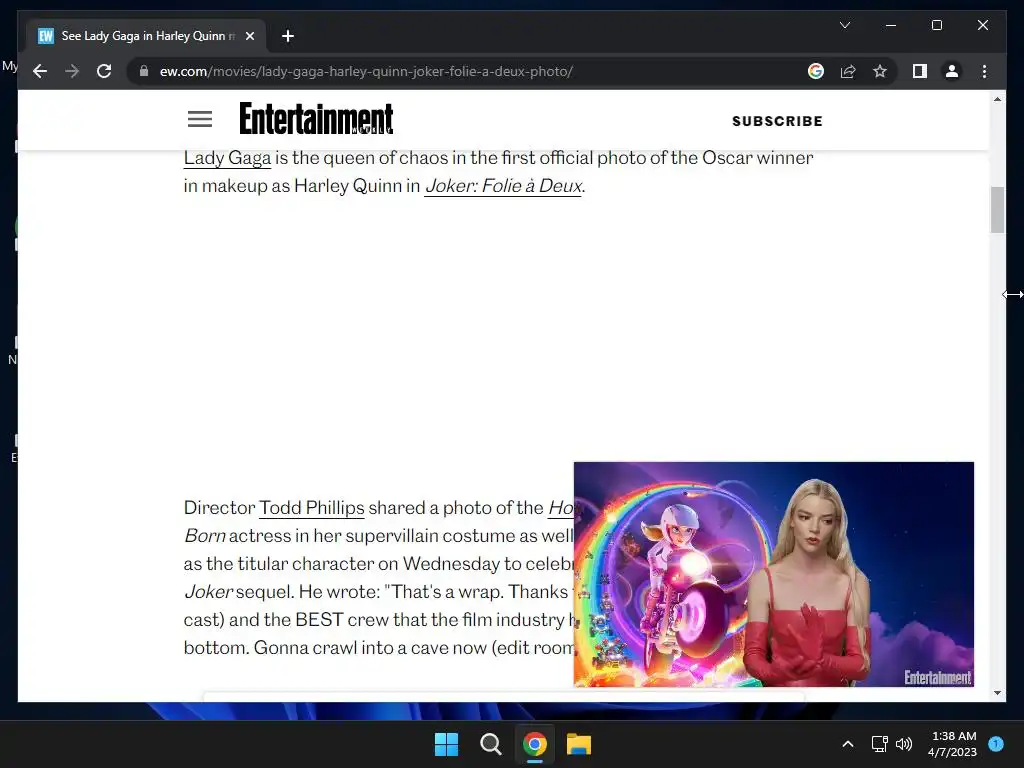Show hidden system tray icons
The width and height of the screenshot is (1024, 768).
pos(848,744)
